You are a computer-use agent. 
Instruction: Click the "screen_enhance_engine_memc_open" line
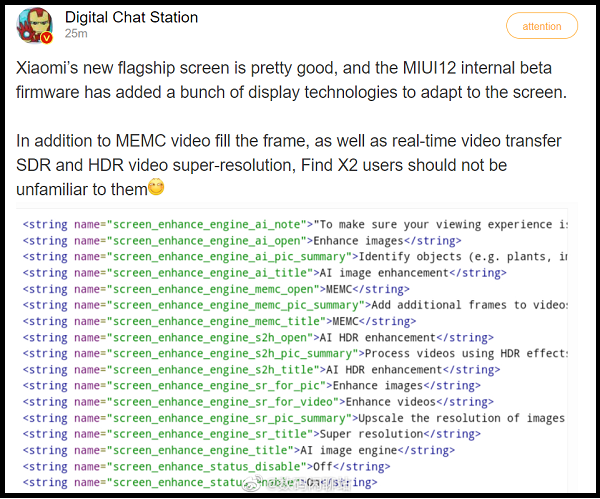pyautogui.click(x=216, y=289)
